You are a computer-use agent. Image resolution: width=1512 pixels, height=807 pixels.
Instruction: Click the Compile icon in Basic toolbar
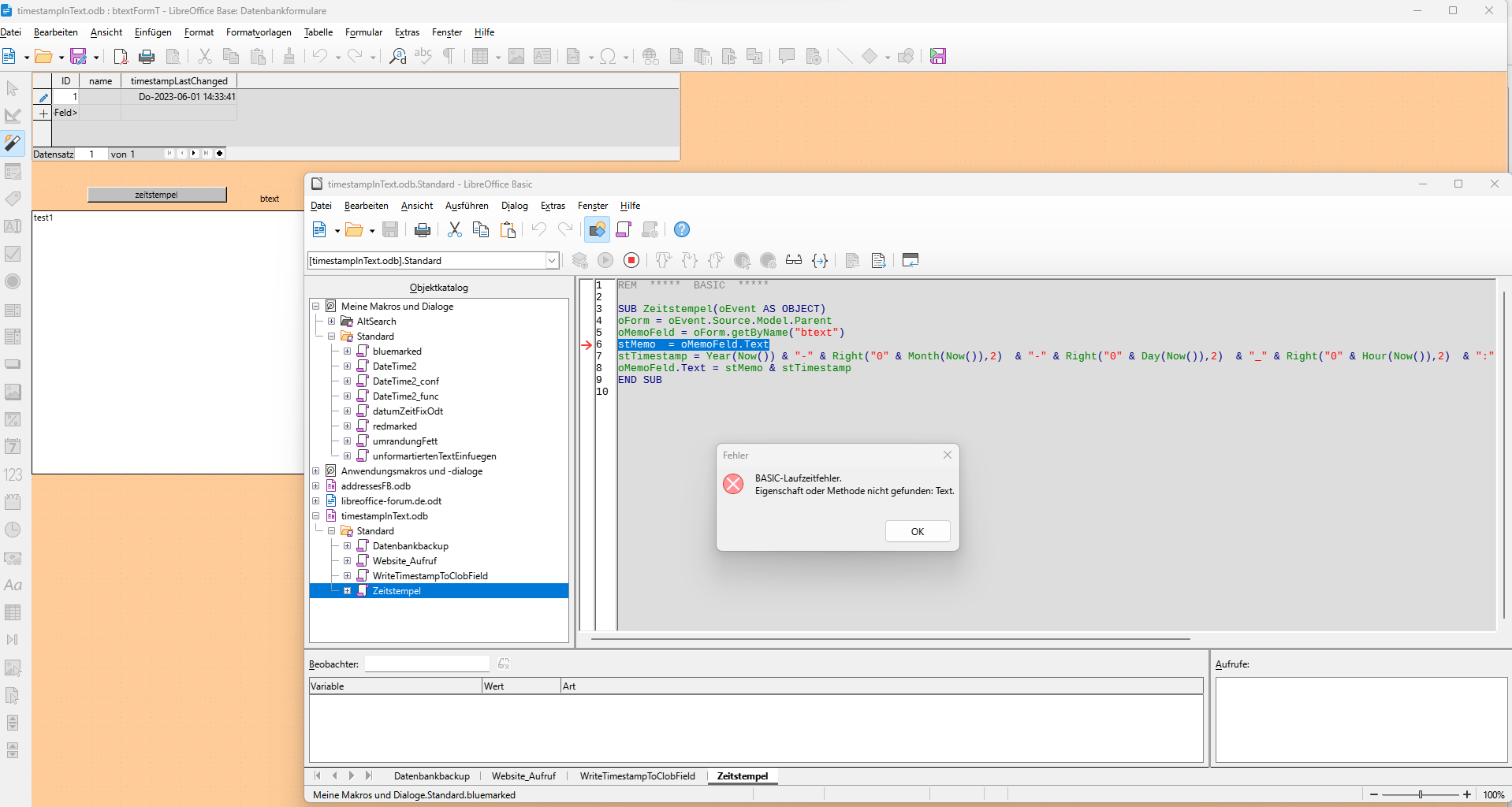coord(580,261)
